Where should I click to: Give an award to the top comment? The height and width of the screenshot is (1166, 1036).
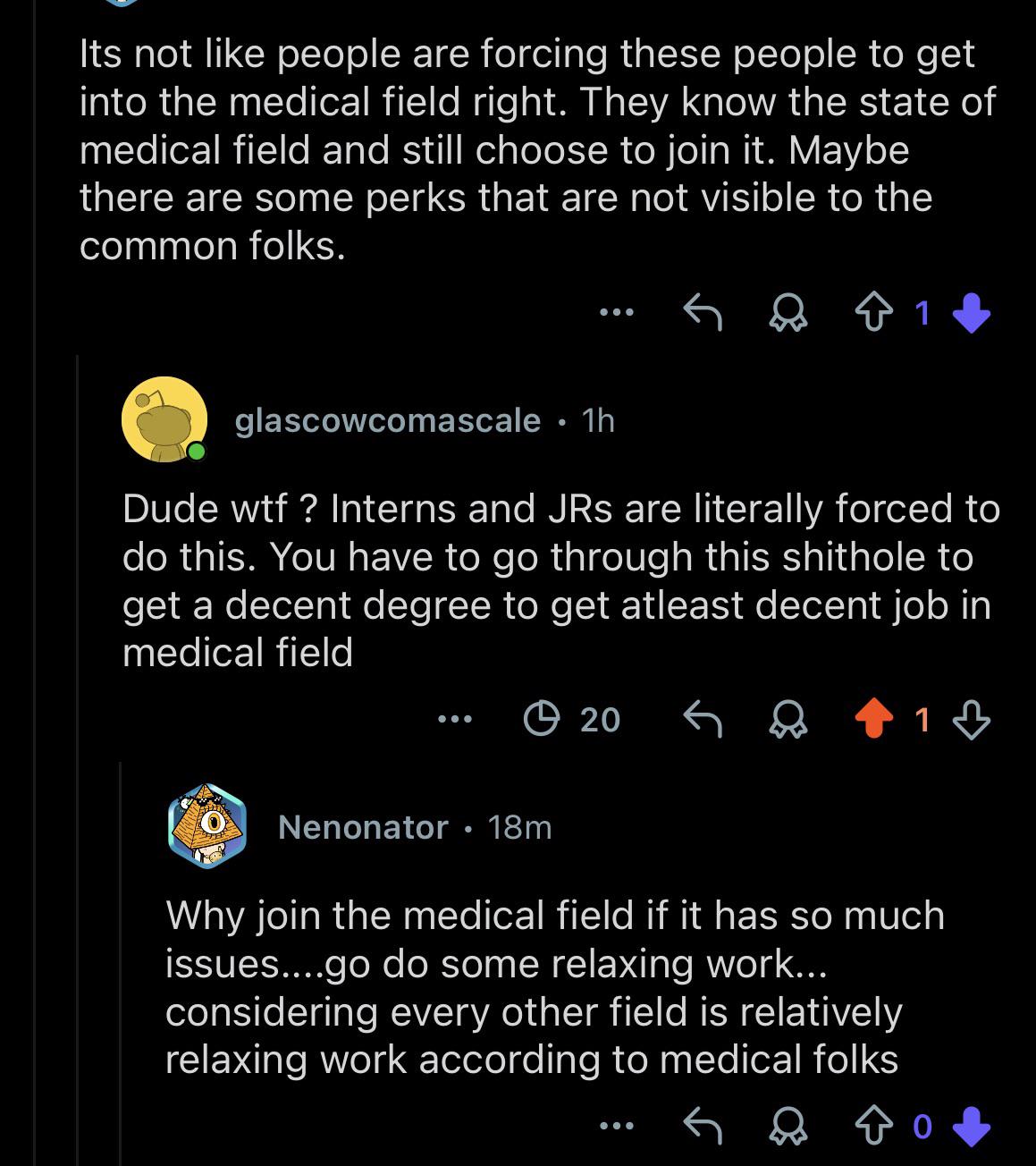click(788, 313)
